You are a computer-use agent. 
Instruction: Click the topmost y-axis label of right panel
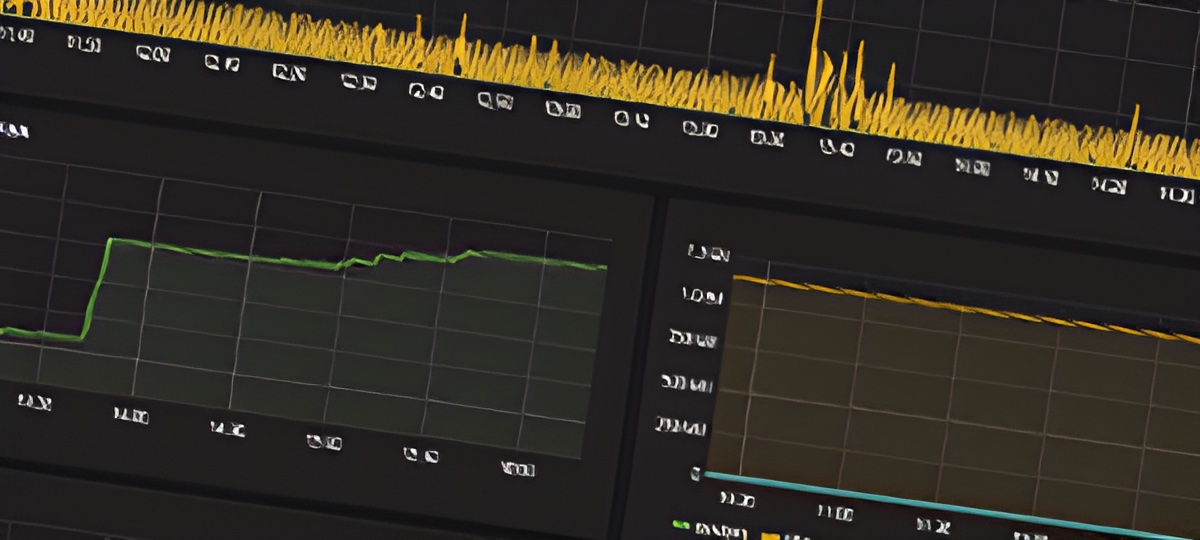coord(708,254)
